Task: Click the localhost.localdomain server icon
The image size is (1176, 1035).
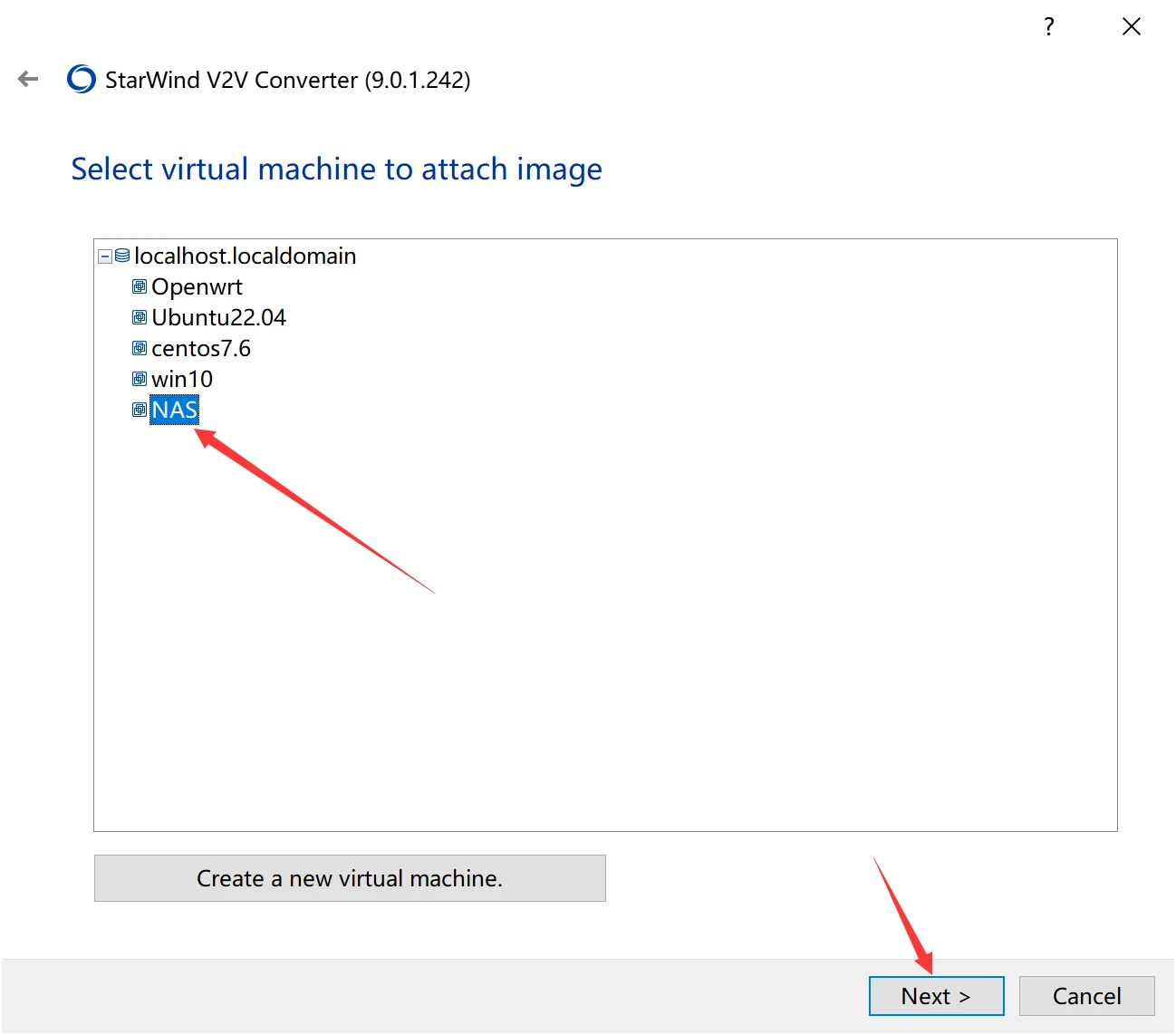Action: point(122,256)
